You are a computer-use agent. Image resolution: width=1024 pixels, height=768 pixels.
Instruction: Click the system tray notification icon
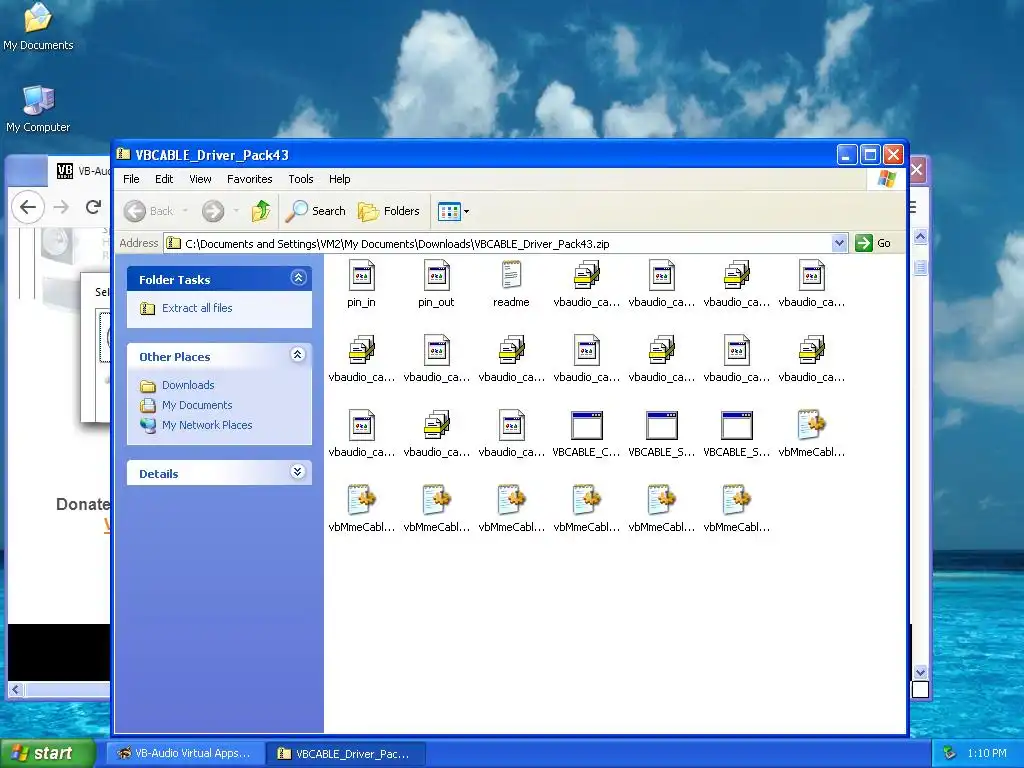[x=950, y=754]
